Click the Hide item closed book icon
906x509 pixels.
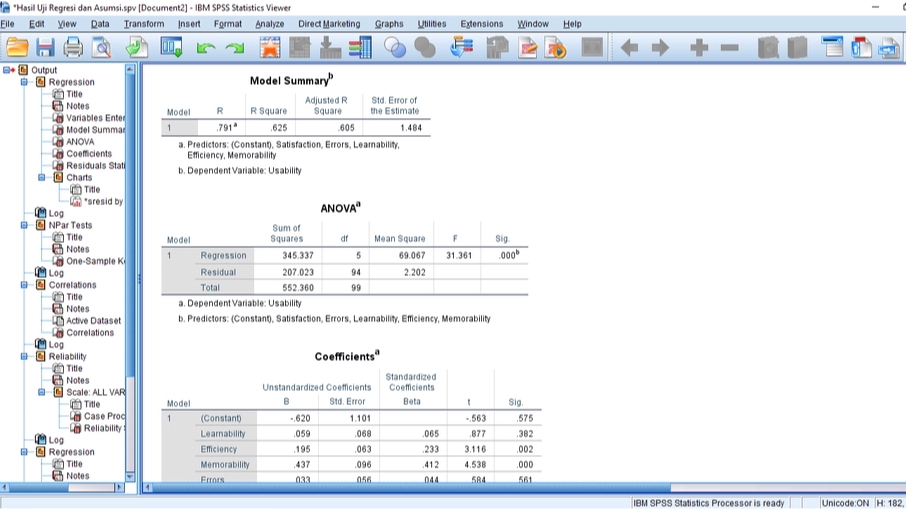[x=797, y=47]
